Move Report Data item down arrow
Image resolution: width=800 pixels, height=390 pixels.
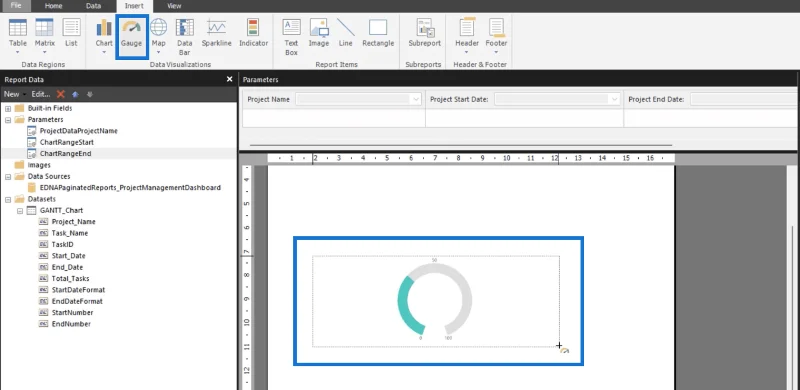(90, 94)
